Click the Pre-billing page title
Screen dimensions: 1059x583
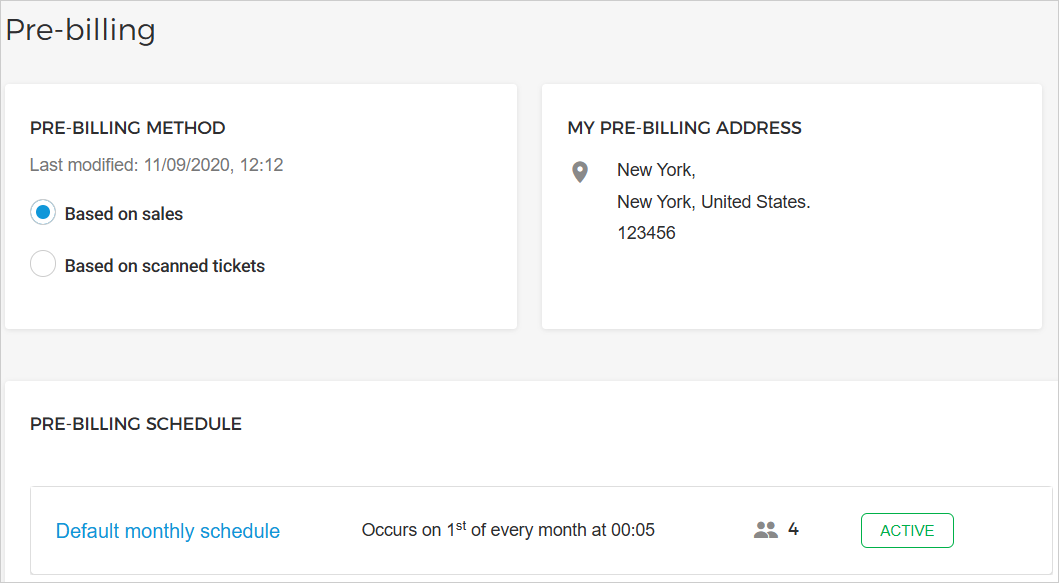click(x=81, y=30)
